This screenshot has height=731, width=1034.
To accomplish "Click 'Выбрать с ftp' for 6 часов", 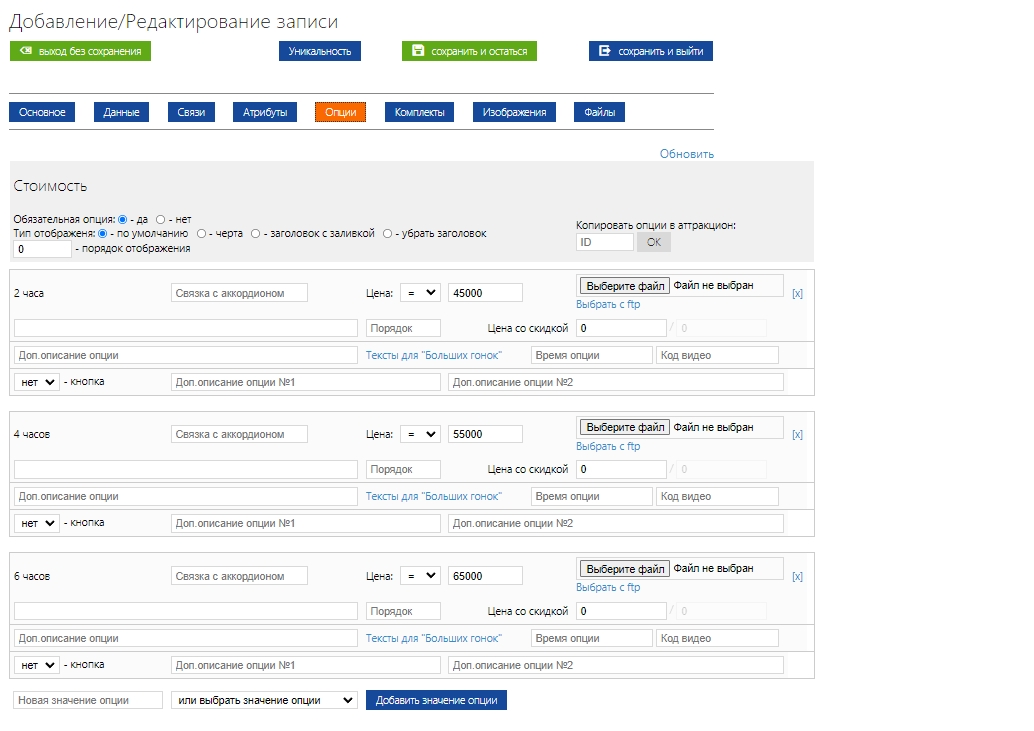I will (608, 588).
